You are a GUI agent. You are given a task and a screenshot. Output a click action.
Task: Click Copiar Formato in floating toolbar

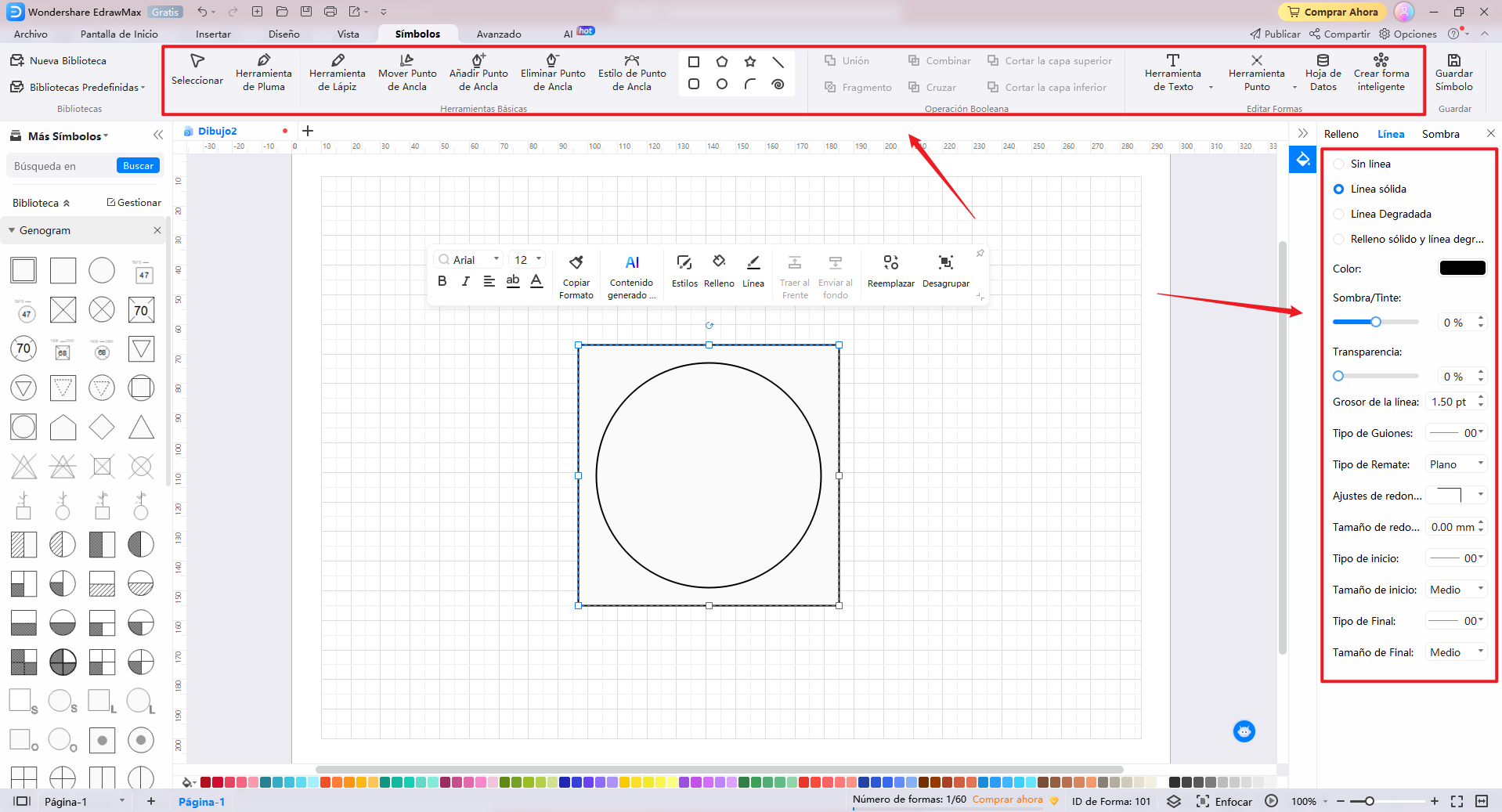pyautogui.click(x=576, y=276)
